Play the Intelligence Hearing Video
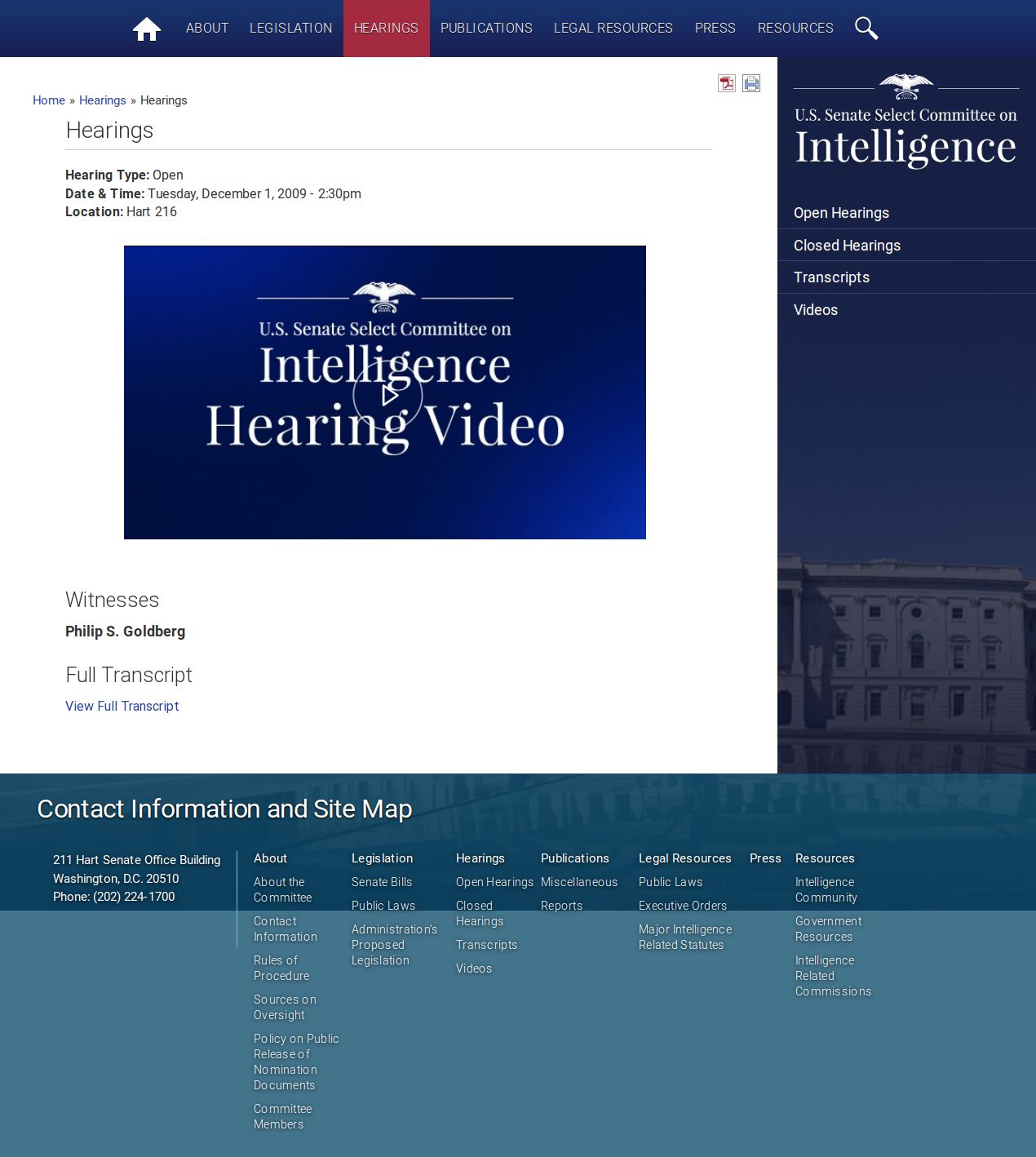1036x1157 pixels. pyautogui.click(x=387, y=395)
